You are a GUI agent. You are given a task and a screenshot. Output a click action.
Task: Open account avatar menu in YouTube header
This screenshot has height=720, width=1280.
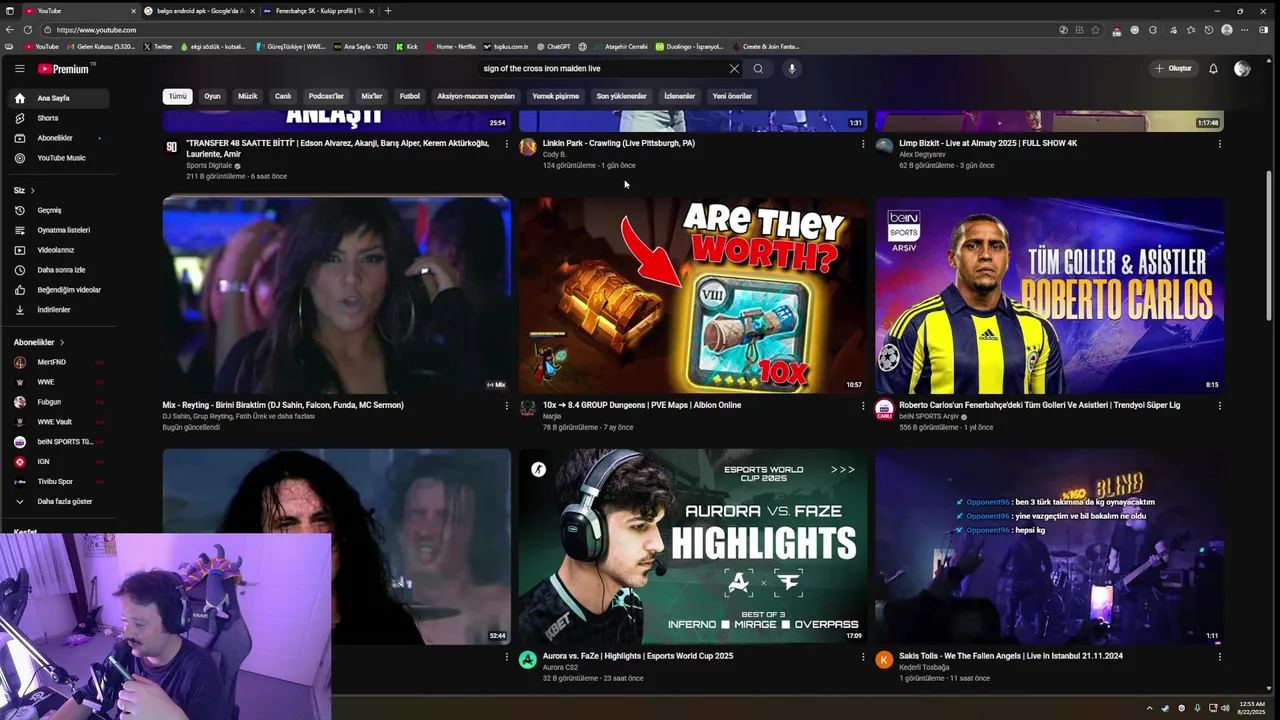1242,69
